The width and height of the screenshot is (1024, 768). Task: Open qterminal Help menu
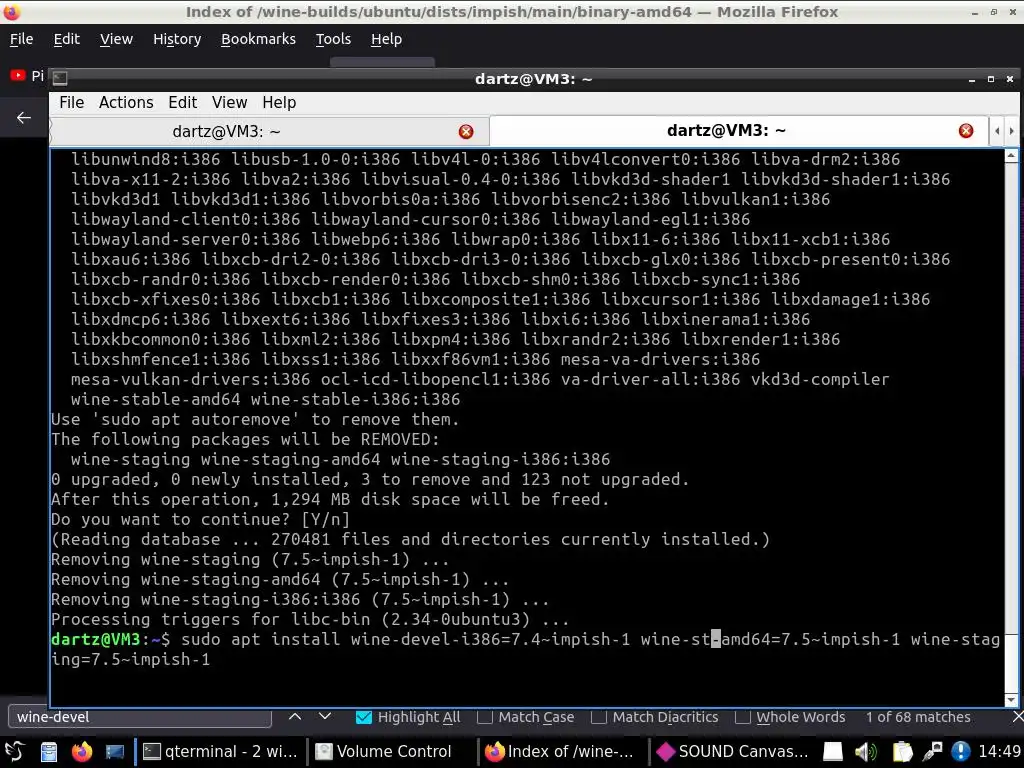click(279, 103)
